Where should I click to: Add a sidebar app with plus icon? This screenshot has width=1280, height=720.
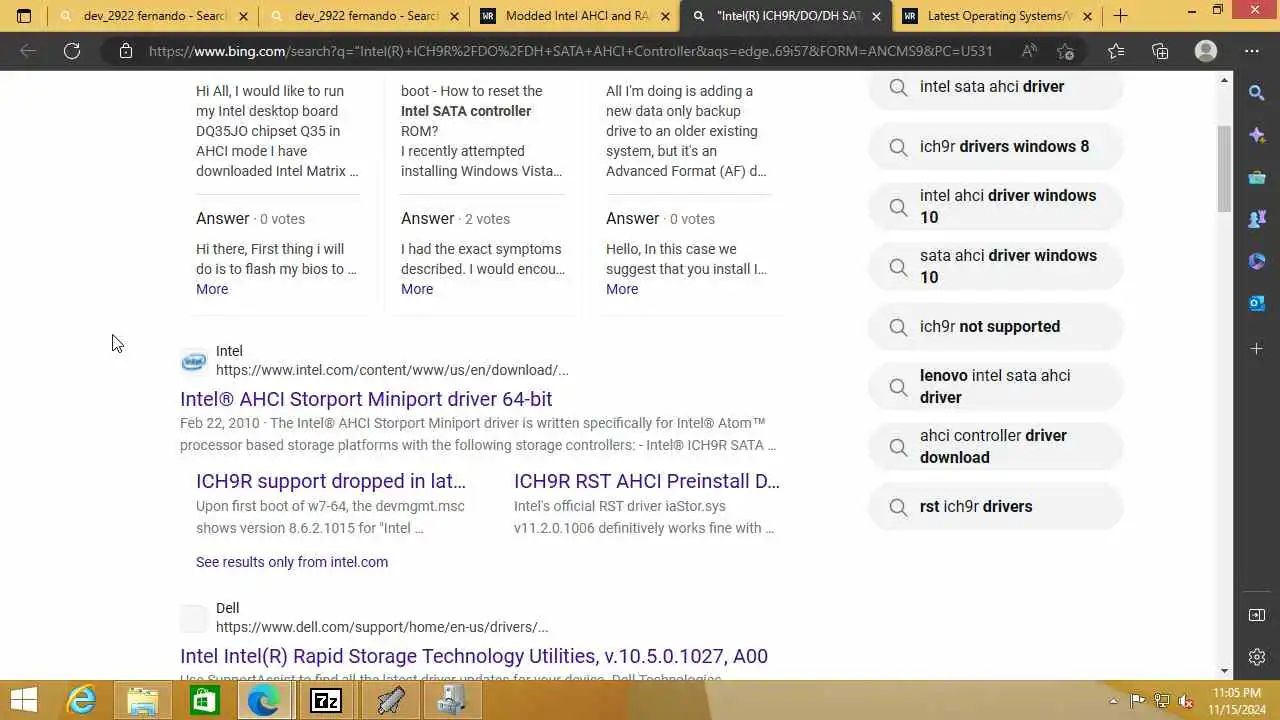pos(1257,348)
